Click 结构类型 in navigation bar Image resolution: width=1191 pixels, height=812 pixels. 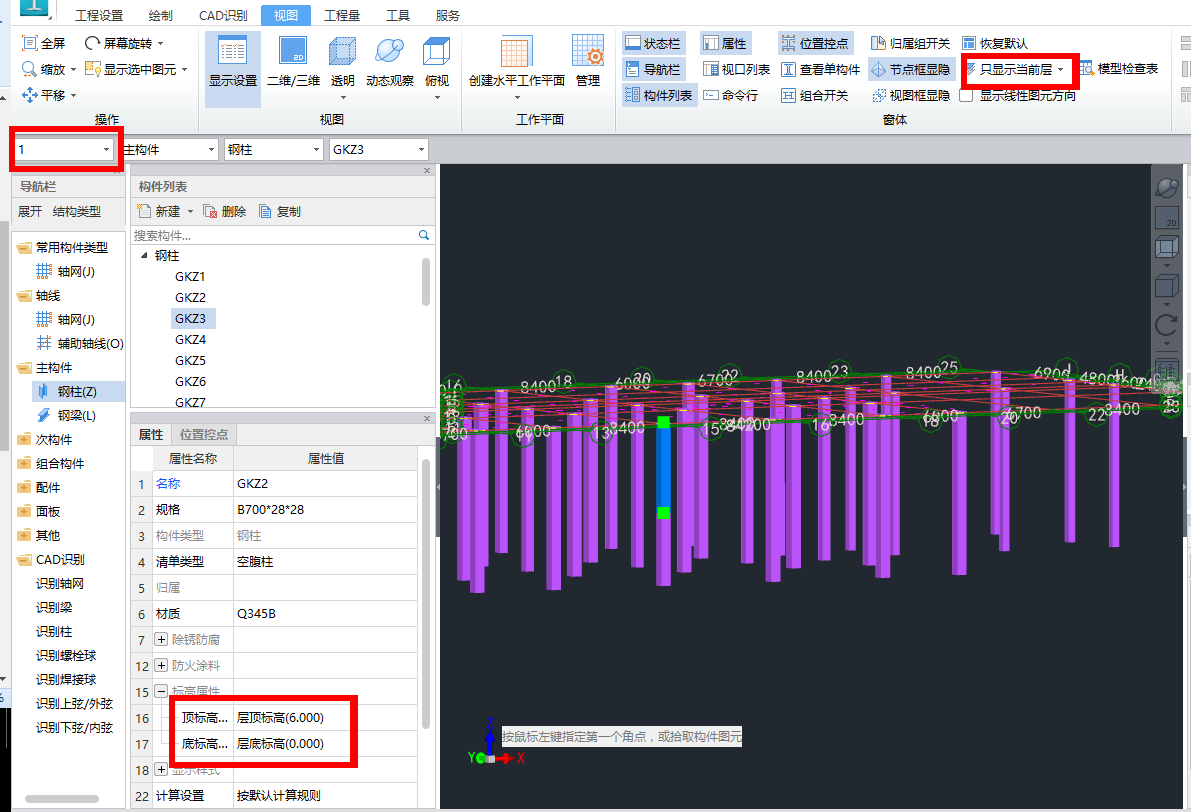coord(77,211)
